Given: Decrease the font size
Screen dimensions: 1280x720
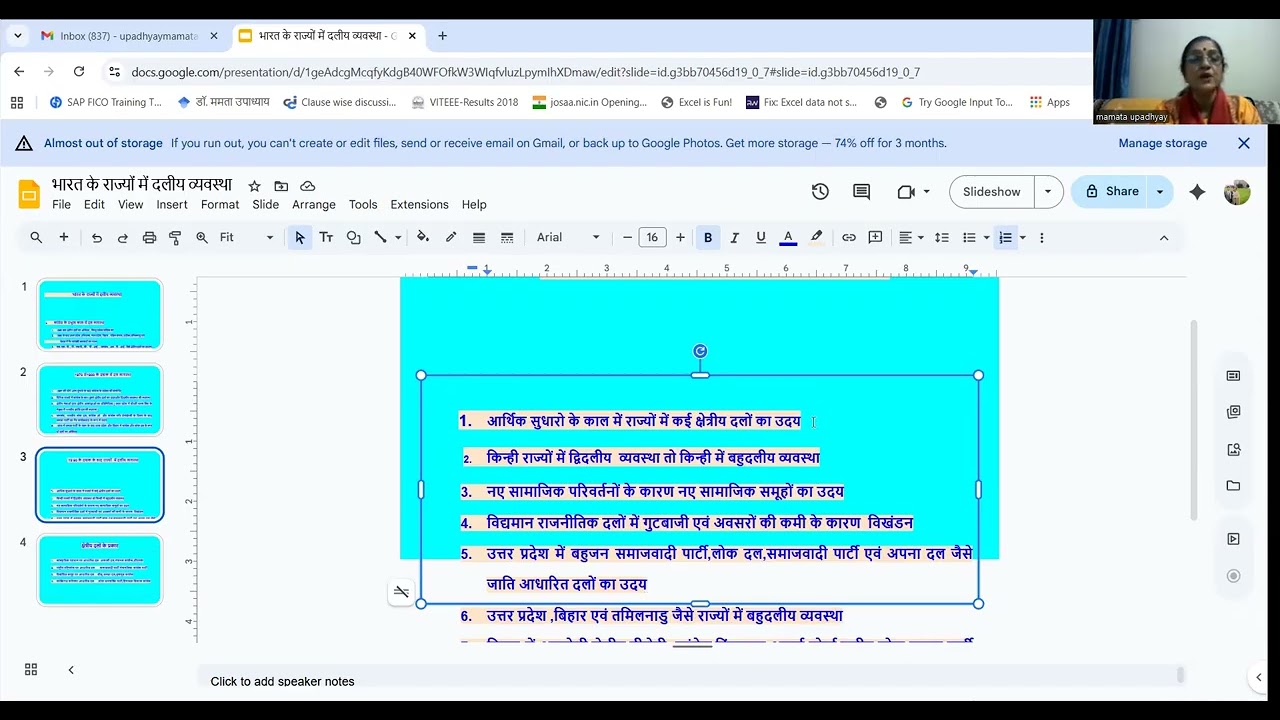Looking at the screenshot, I should pos(627,237).
